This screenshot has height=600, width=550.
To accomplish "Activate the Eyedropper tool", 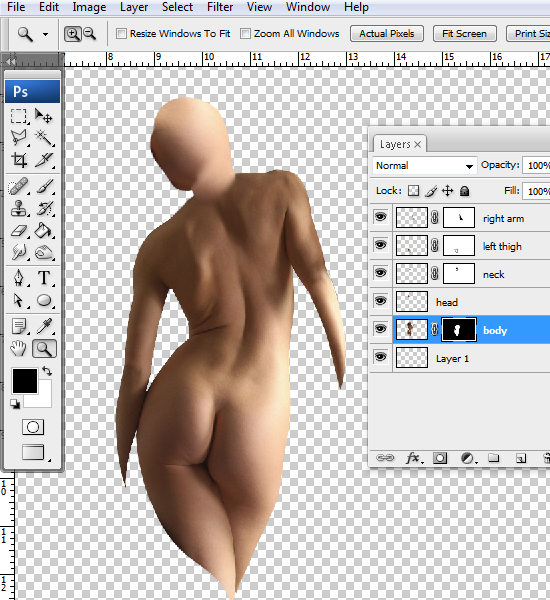I will pyautogui.click(x=44, y=326).
